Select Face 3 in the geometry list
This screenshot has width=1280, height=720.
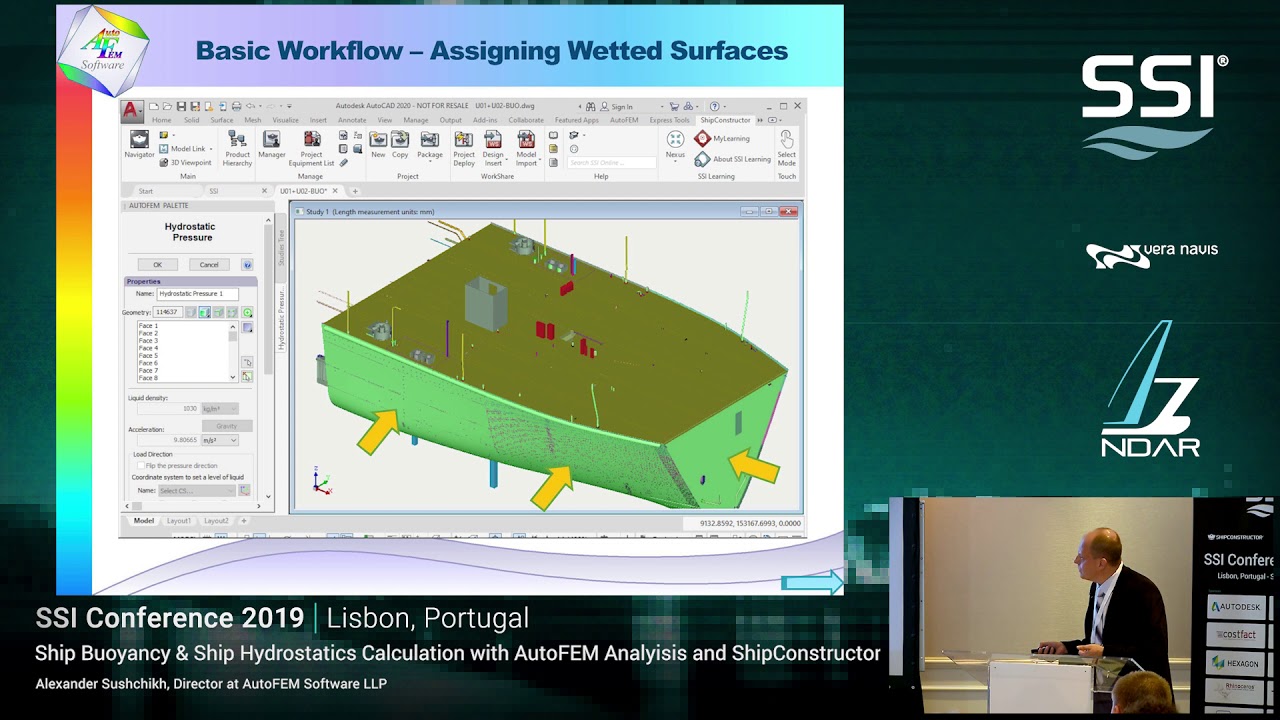(x=148, y=341)
